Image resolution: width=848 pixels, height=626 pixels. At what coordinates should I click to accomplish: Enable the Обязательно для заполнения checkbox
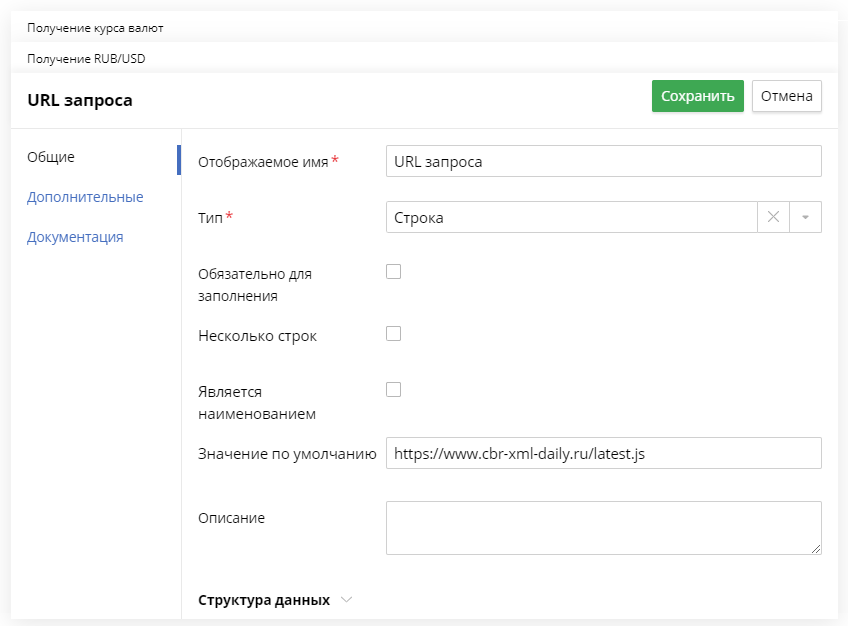pos(393,271)
